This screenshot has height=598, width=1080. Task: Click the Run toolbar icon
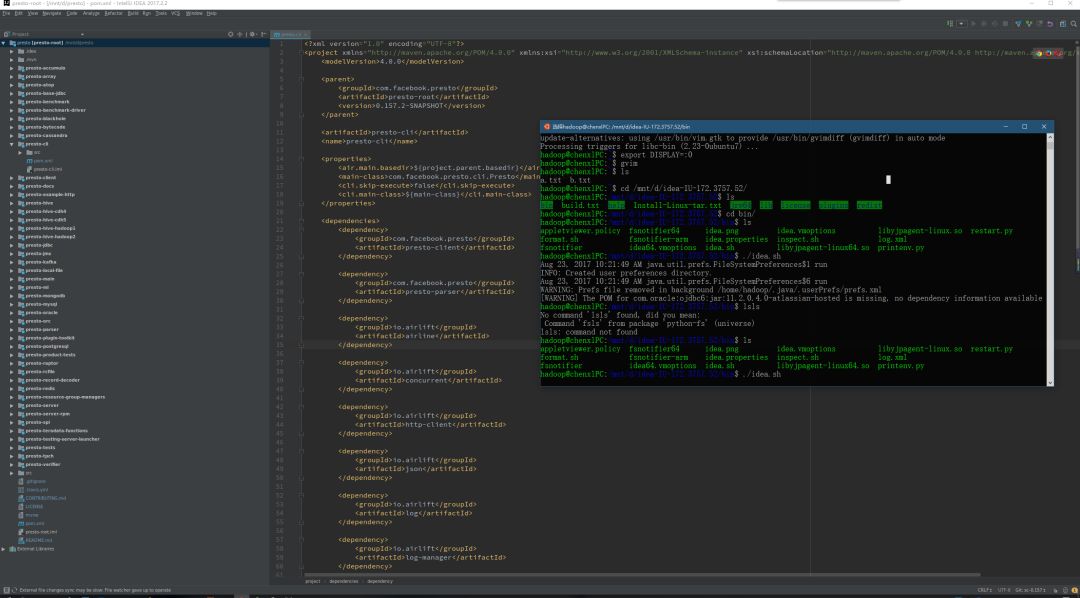click(973, 23)
